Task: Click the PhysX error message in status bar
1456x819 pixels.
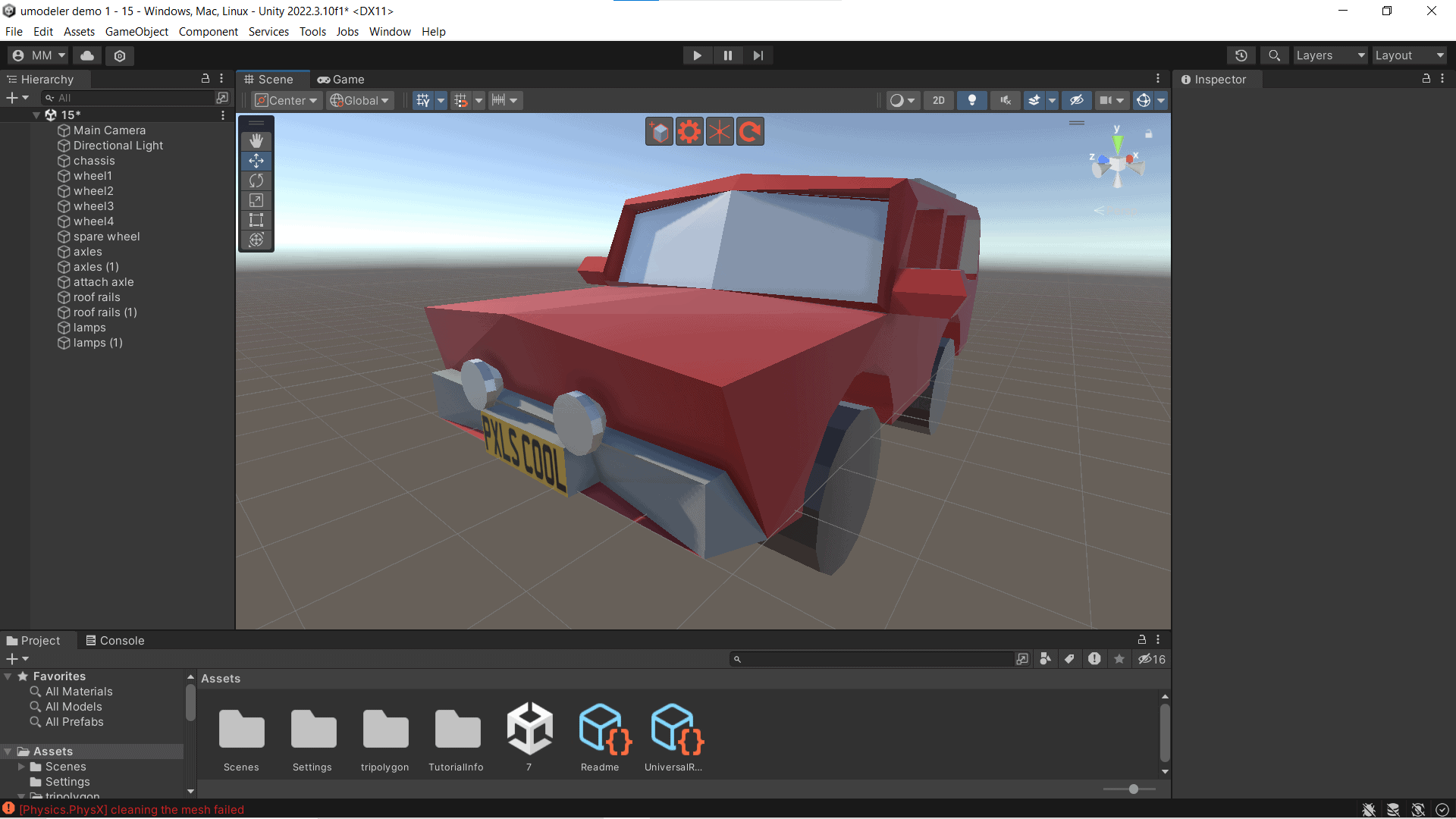Action: click(x=132, y=810)
